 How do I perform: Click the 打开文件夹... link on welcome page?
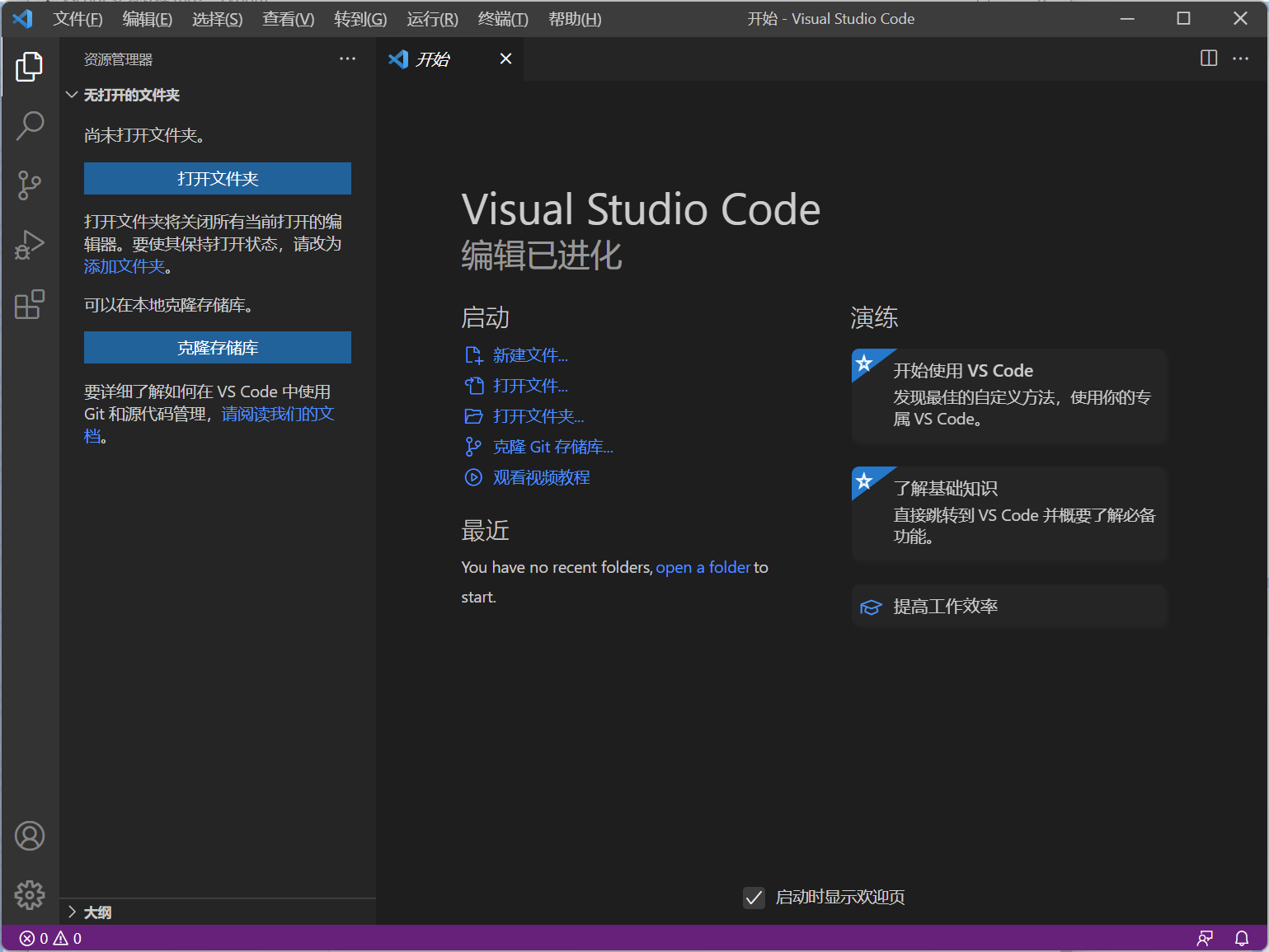[x=538, y=416]
